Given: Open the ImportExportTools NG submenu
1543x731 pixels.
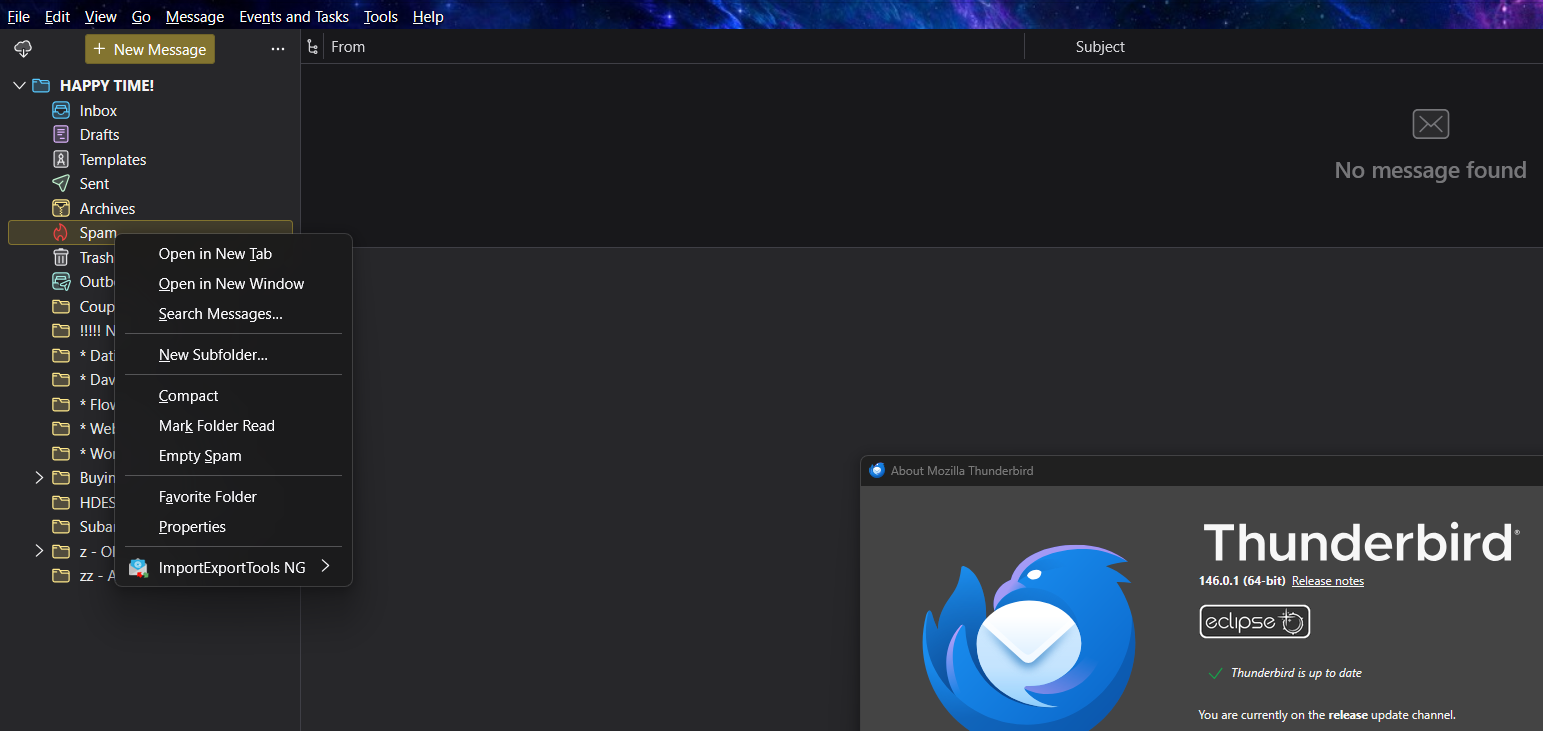Looking at the screenshot, I should click(232, 568).
